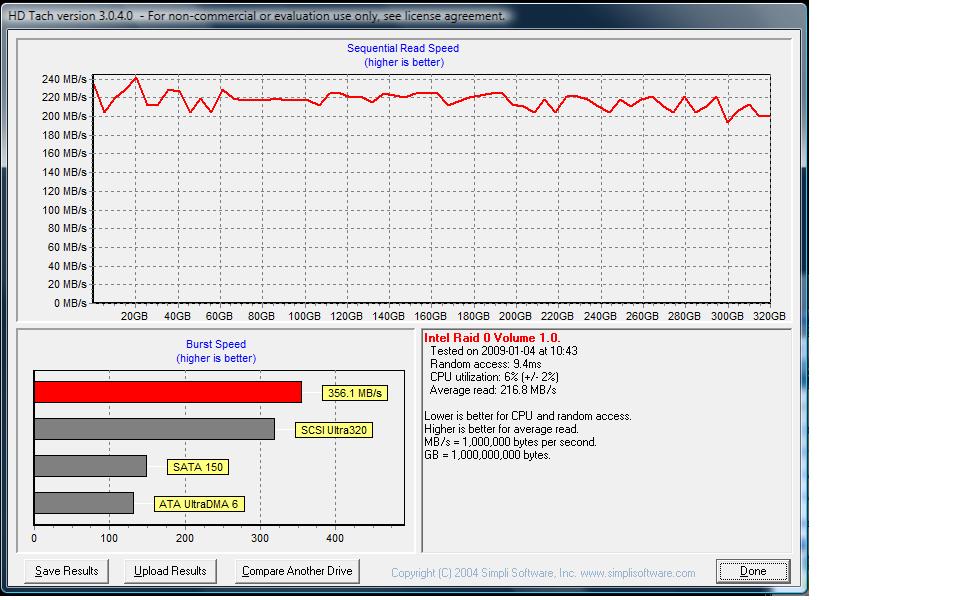Screen dimensions: 960x600
Task: Click the 100 MB/s axis label
Action: coord(64,210)
